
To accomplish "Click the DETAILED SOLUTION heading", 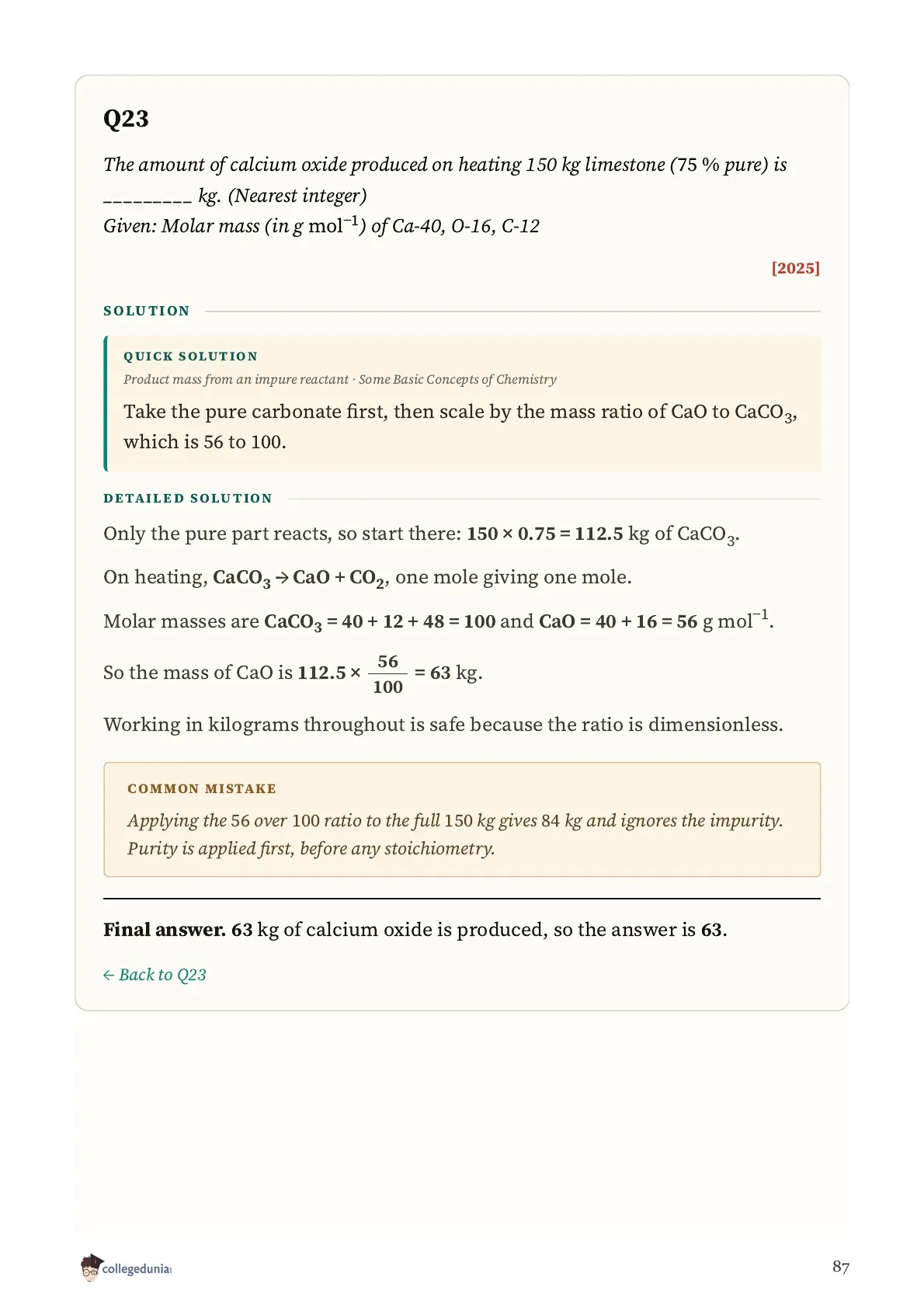I will pyautogui.click(x=188, y=499).
